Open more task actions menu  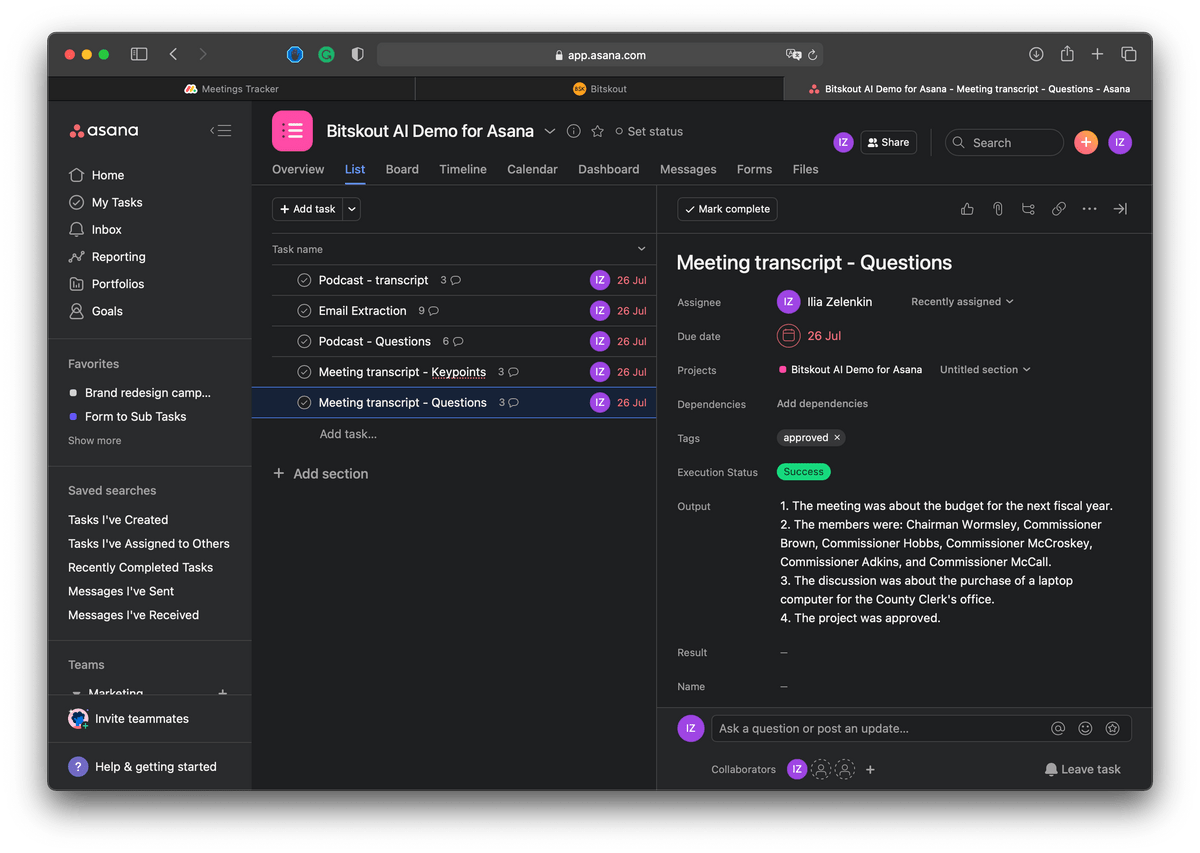1090,209
